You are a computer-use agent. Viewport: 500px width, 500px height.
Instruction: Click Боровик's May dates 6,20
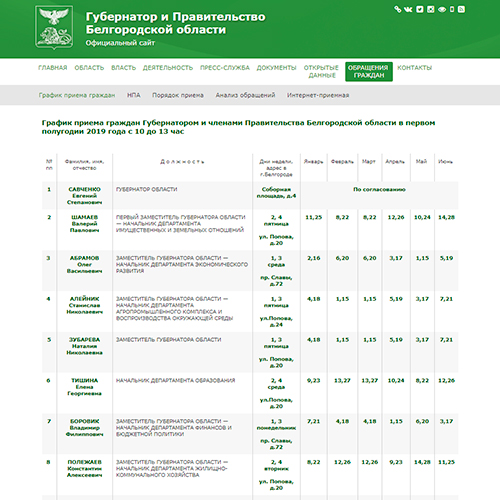coord(422,421)
